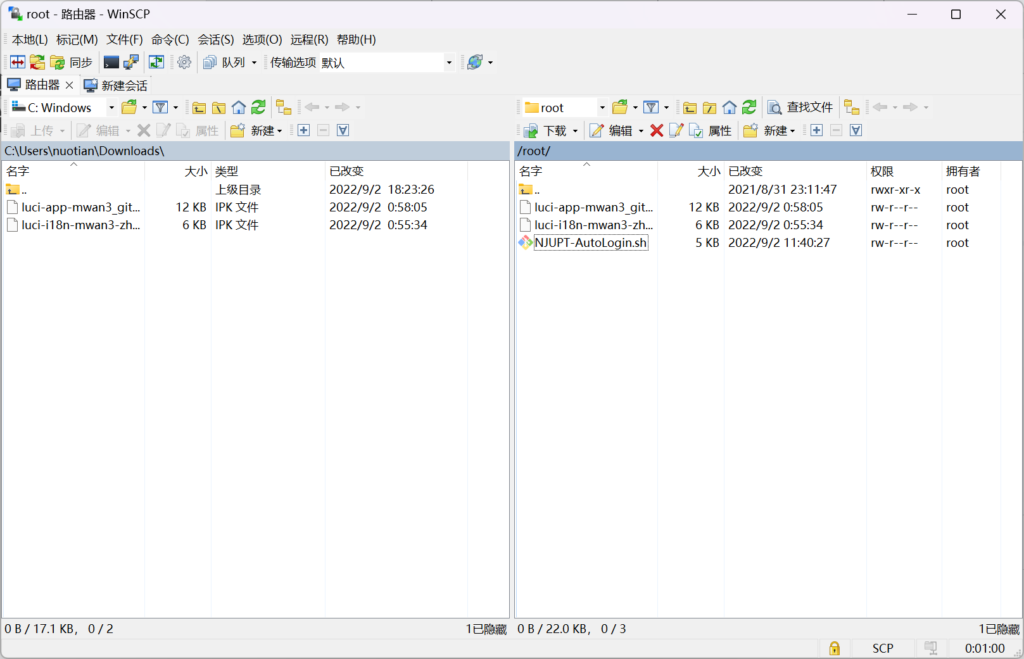Click remote panel filter icon
The height and width of the screenshot is (659, 1024).
(651, 107)
